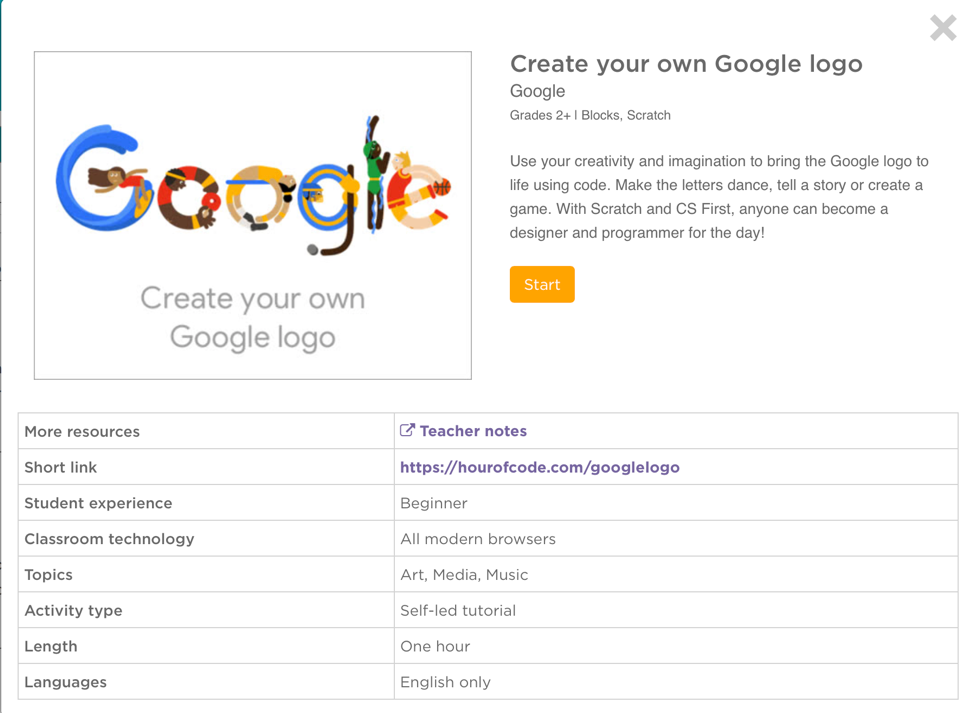Viewport: 973px width, 713px height.
Task: Click the 'Topics' row label
Action: pos(48,575)
